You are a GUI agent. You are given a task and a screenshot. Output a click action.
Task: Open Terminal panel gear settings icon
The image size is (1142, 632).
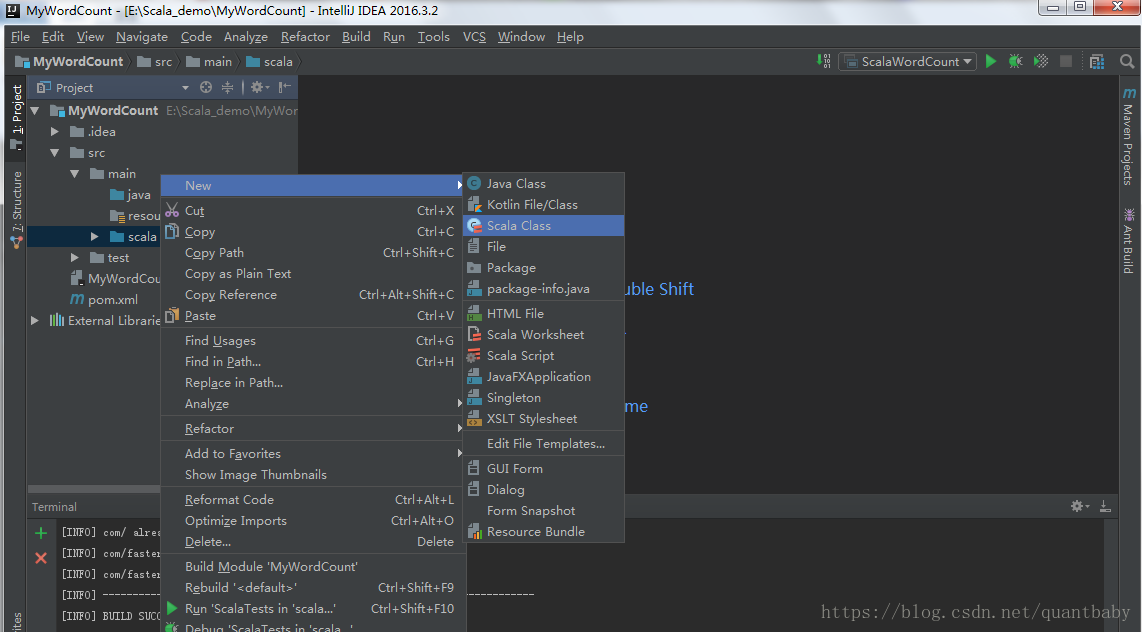coord(1079,506)
